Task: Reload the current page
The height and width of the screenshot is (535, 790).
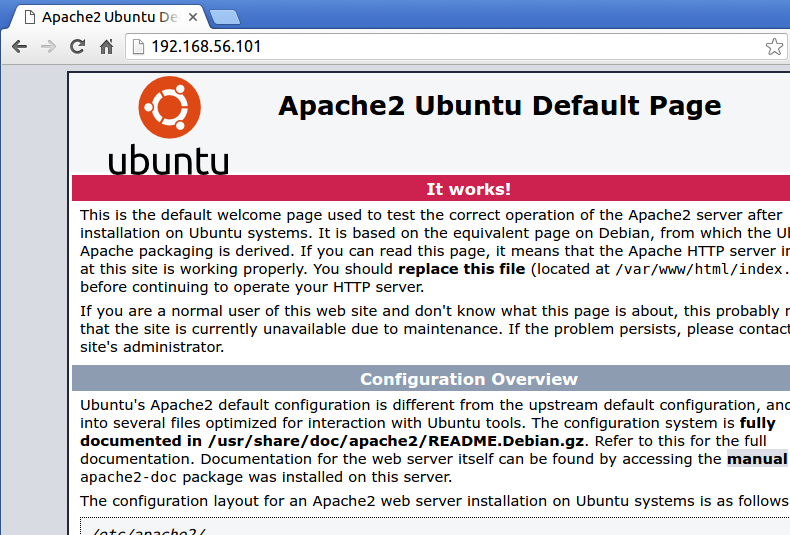Action: click(77, 47)
